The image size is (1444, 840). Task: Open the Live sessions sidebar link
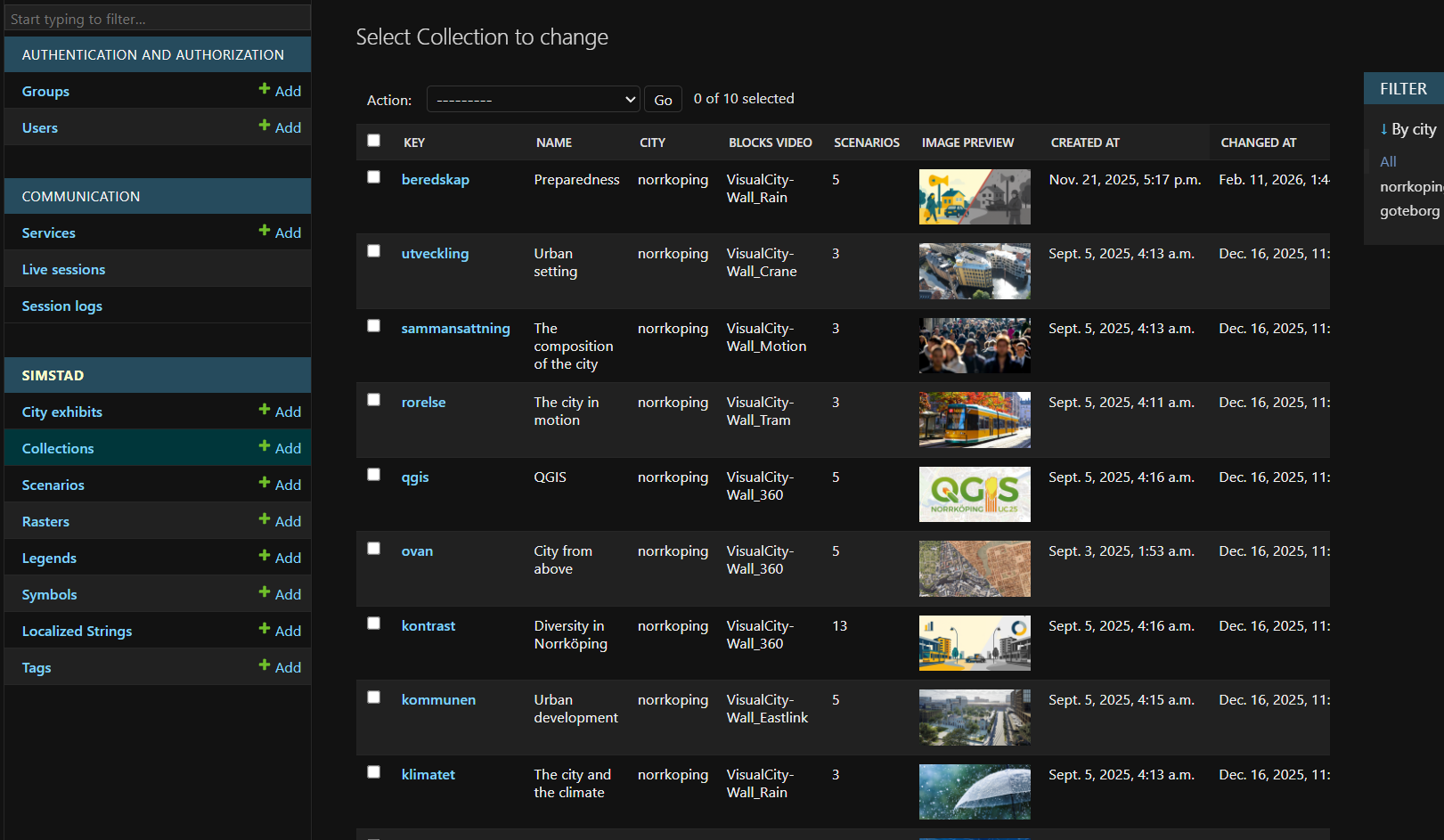click(63, 269)
